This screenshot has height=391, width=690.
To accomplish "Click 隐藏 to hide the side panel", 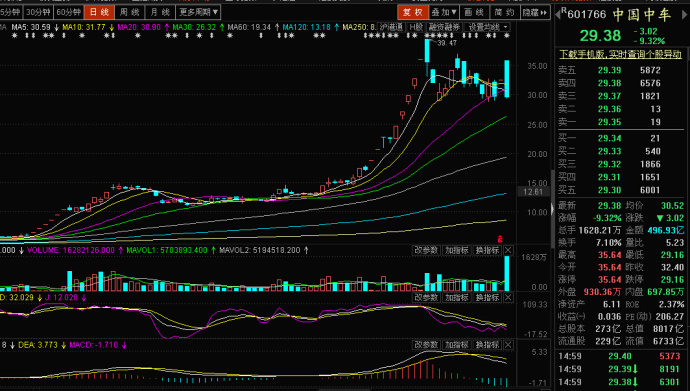I will [535, 12].
